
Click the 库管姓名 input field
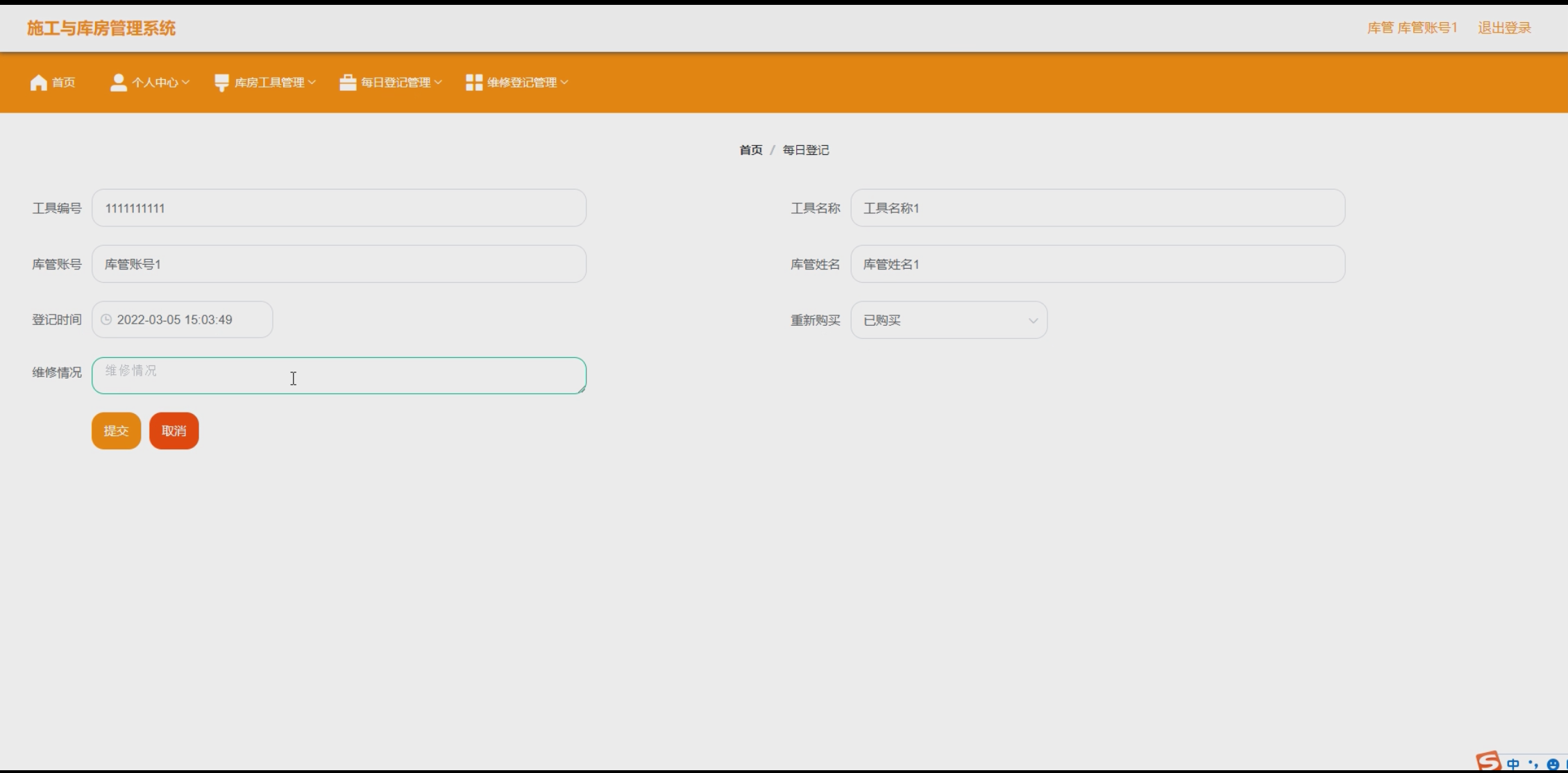pos(1097,264)
